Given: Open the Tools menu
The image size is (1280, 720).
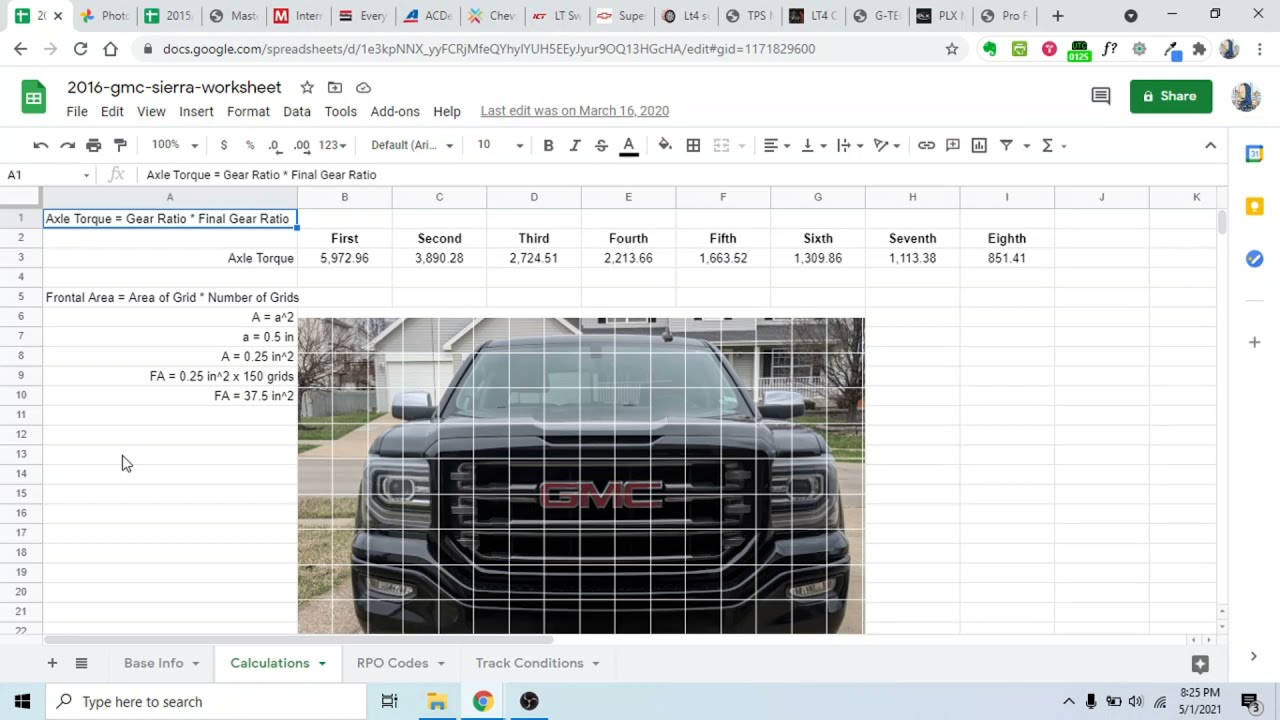Looking at the screenshot, I should [x=340, y=111].
